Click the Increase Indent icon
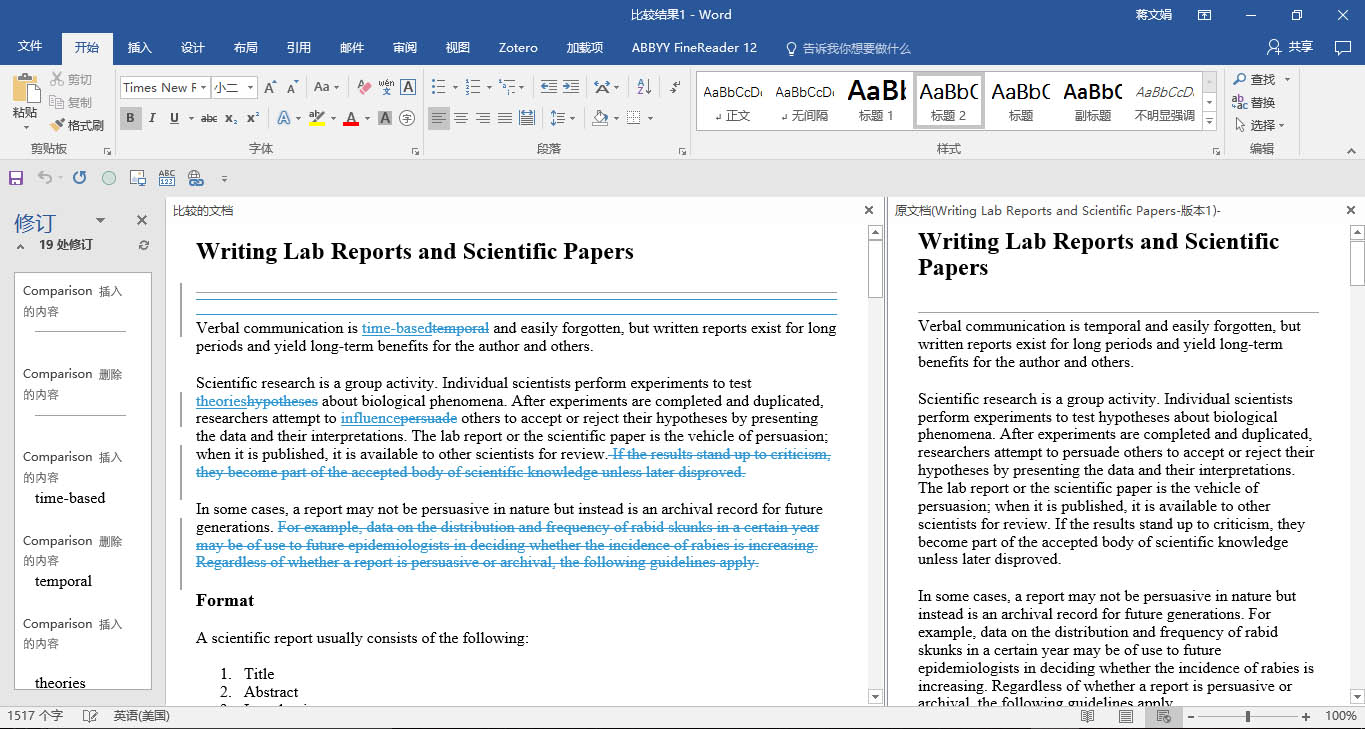 570,87
